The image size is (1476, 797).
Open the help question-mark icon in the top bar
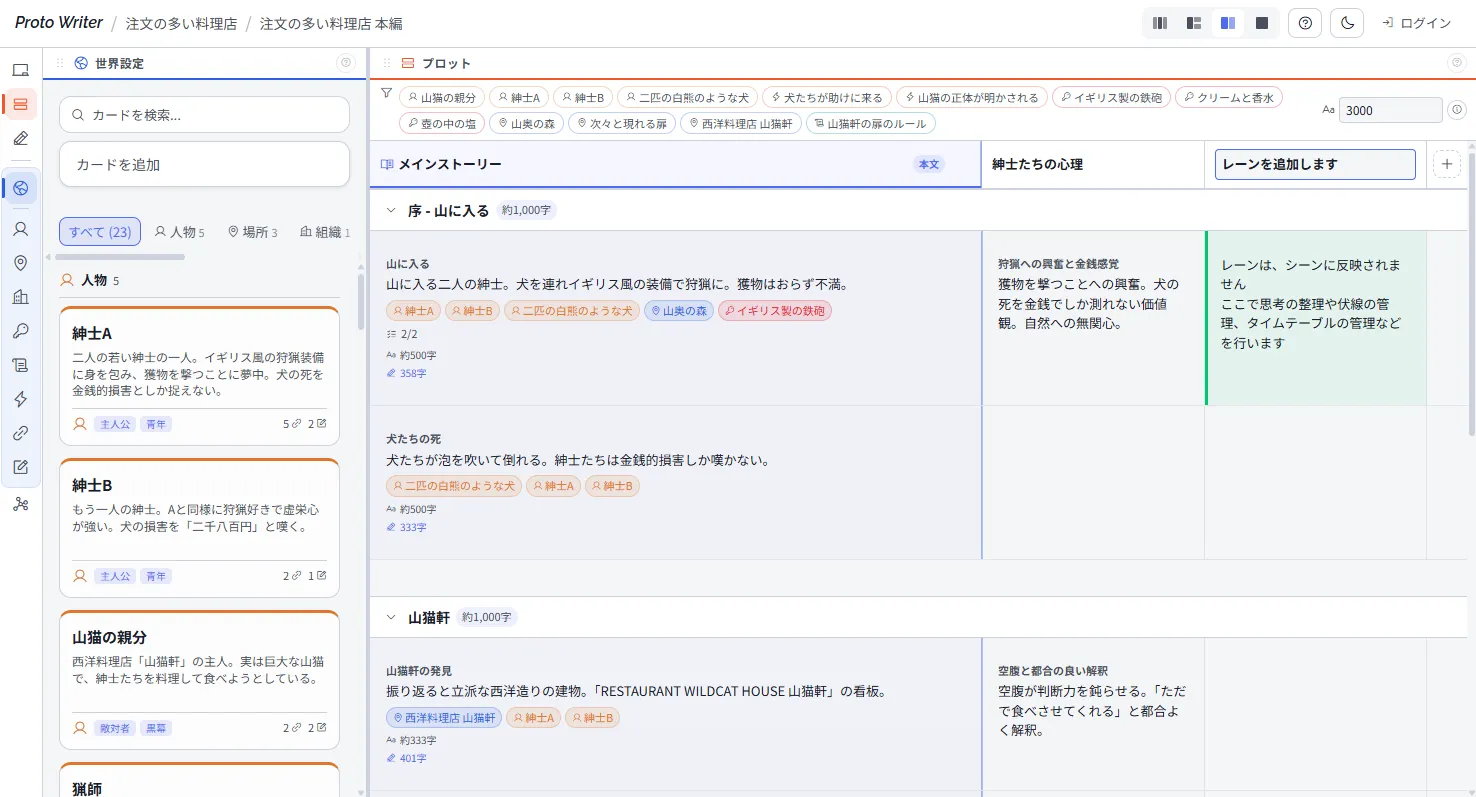tap(1304, 22)
